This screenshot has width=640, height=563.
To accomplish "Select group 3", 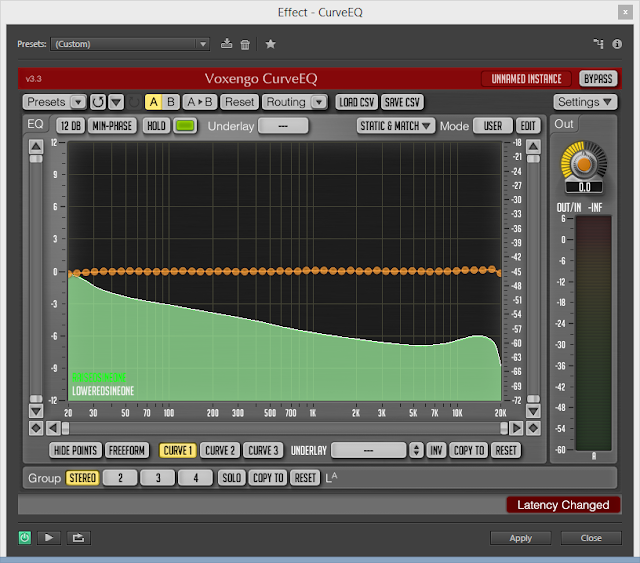I will (x=158, y=478).
